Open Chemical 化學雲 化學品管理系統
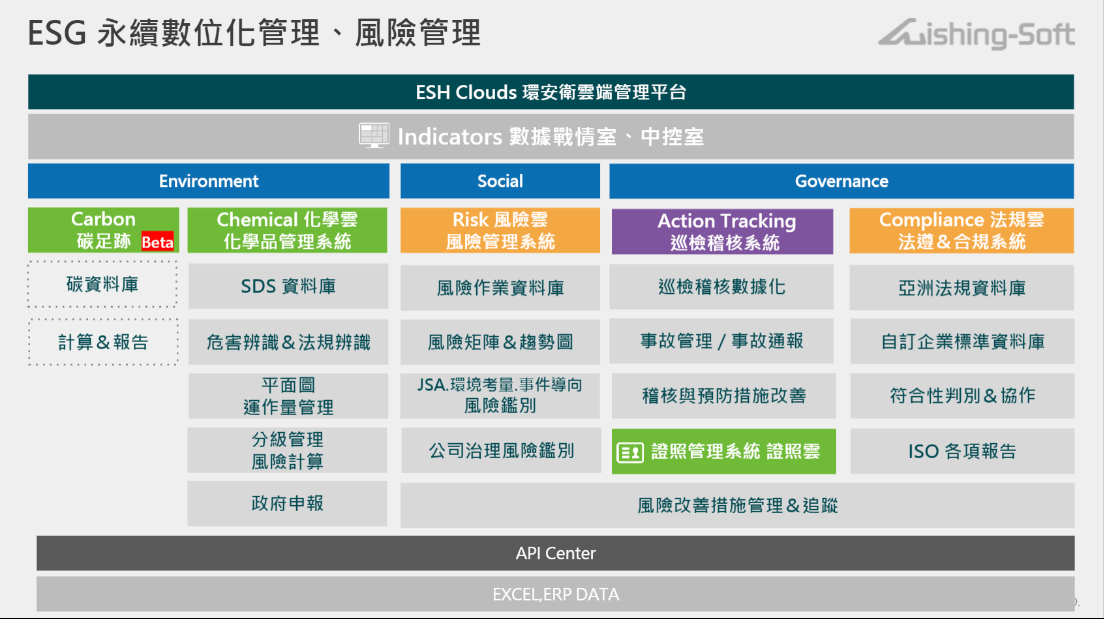The width and height of the screenshot is (1104, 619). [x=287, y=230]
